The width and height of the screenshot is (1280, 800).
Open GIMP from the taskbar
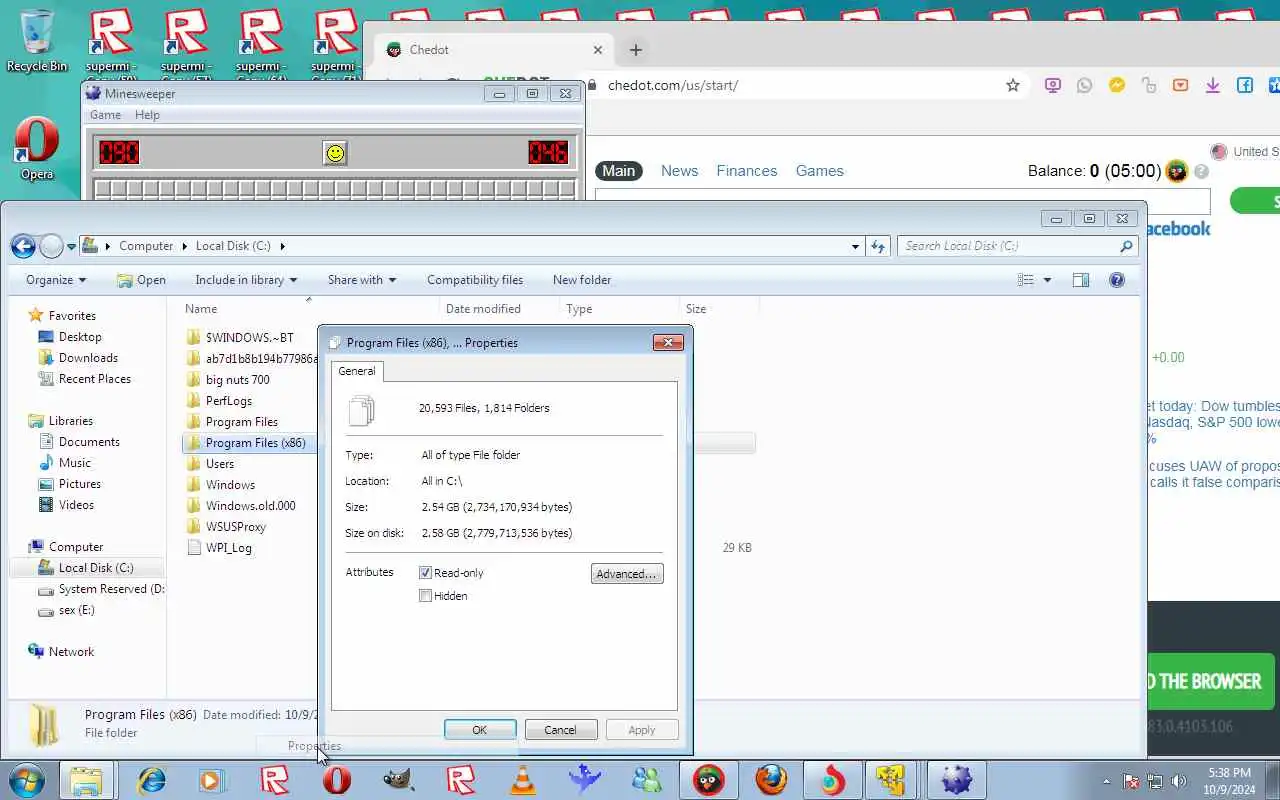(399, 780)
